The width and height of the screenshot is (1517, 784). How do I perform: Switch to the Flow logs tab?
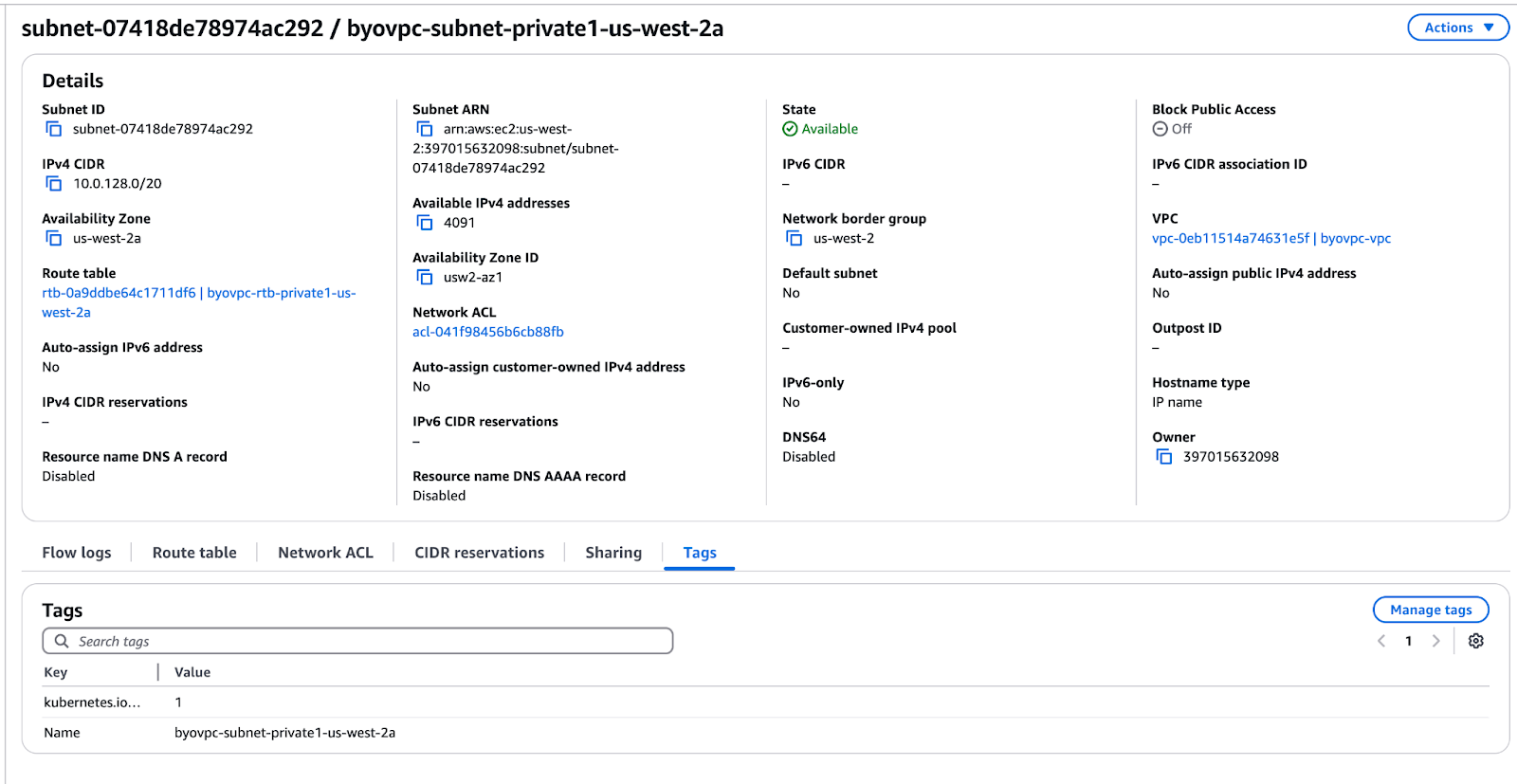point(76,552)
